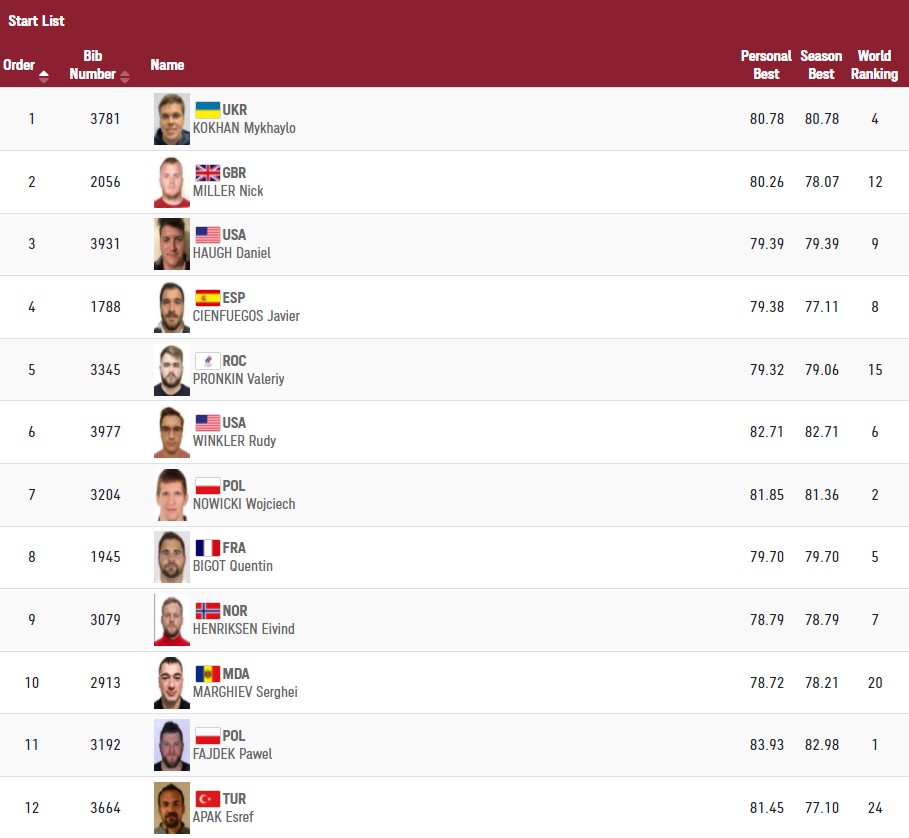This screenshot has height=838, width=909.
Task: Open FAJDEK Pawel athlete profile link
Action: coord(232,754)
